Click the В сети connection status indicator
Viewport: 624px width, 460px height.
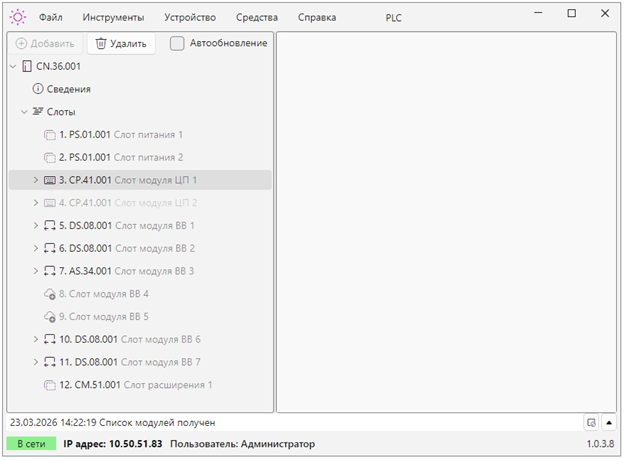coord(30,444)
